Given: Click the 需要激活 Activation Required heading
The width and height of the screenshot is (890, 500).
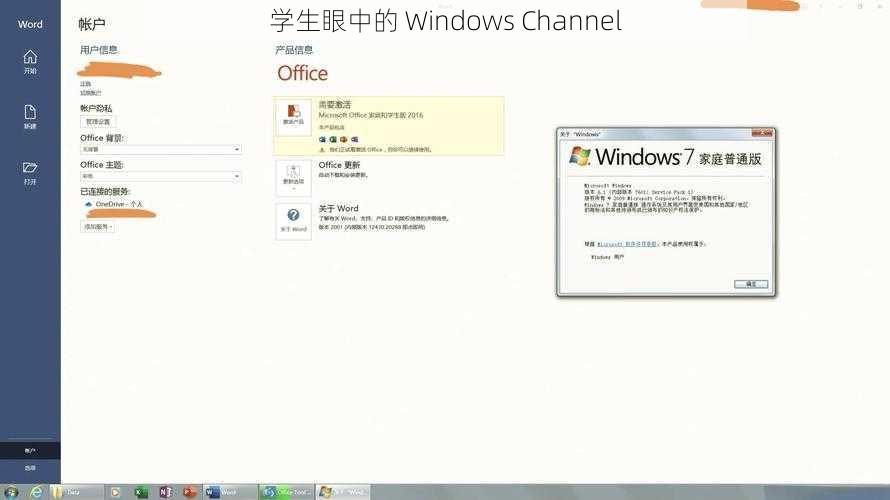Looking at the screenshot, I should pos(335,105).
